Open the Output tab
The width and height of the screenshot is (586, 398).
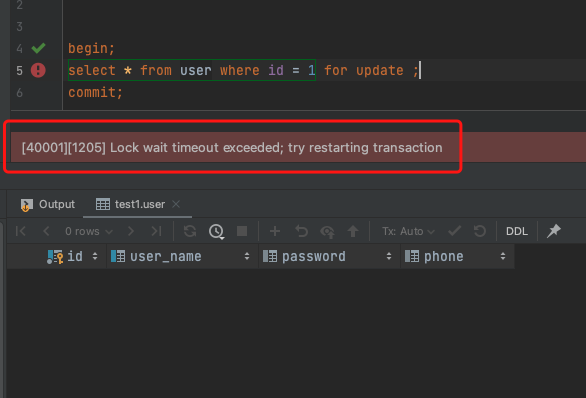click(48, 204)
